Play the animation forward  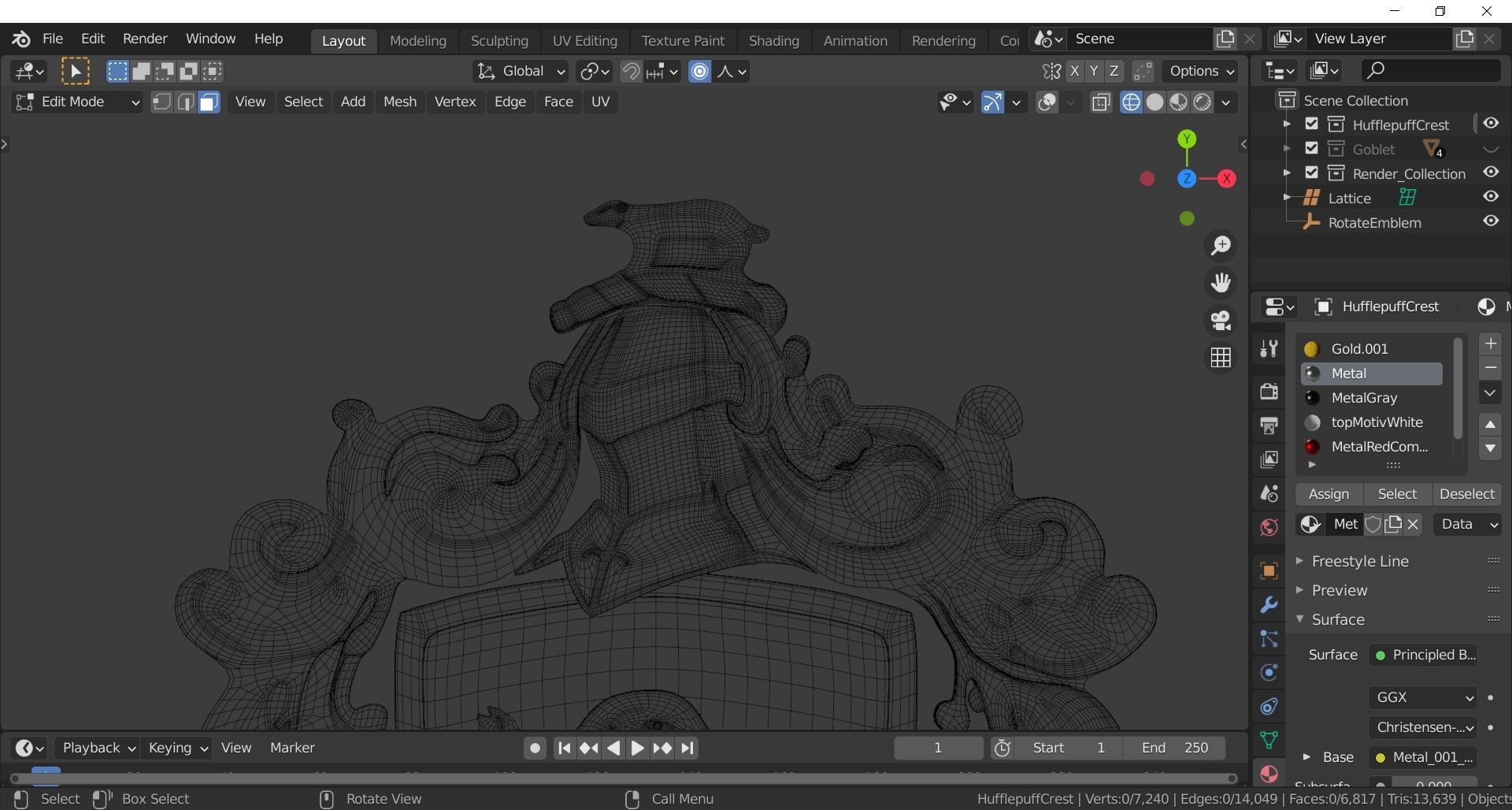click(x=637, y=749)
